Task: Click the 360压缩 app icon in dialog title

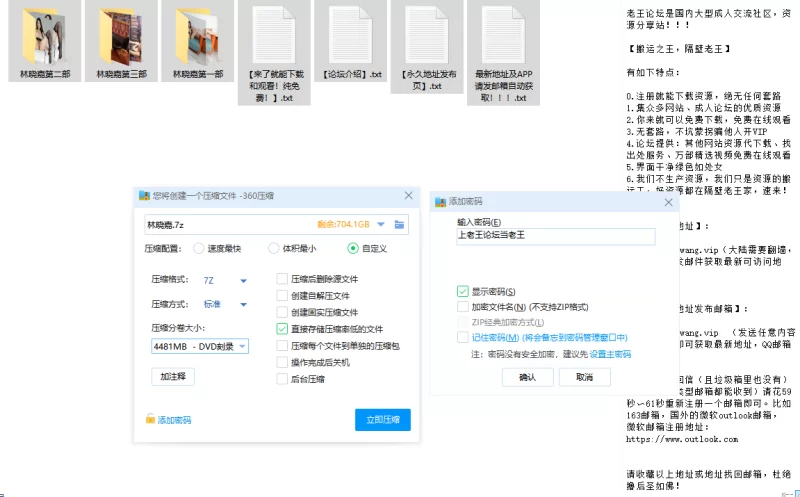Action: pos(144,195)
